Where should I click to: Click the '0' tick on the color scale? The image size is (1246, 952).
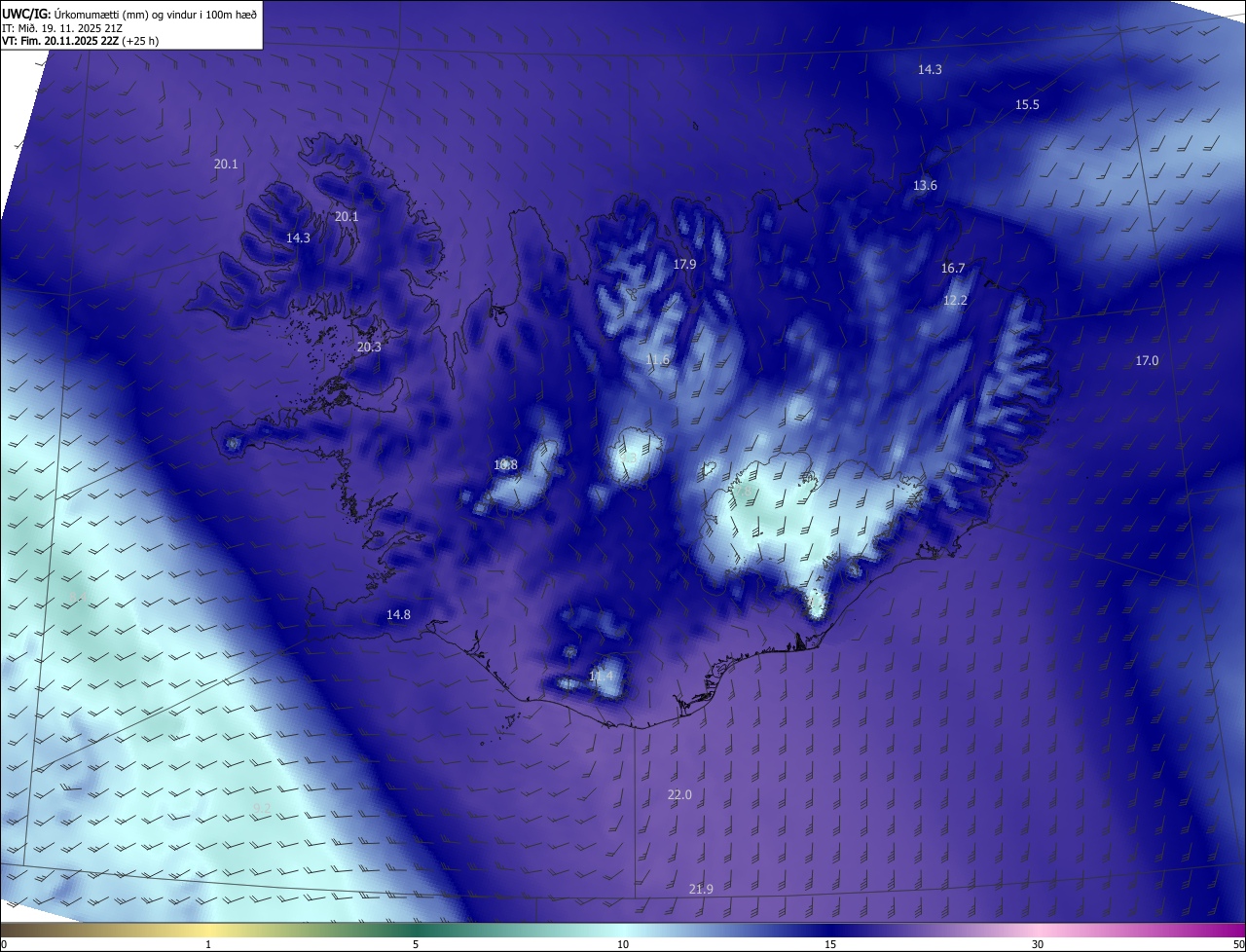point(4,944)
